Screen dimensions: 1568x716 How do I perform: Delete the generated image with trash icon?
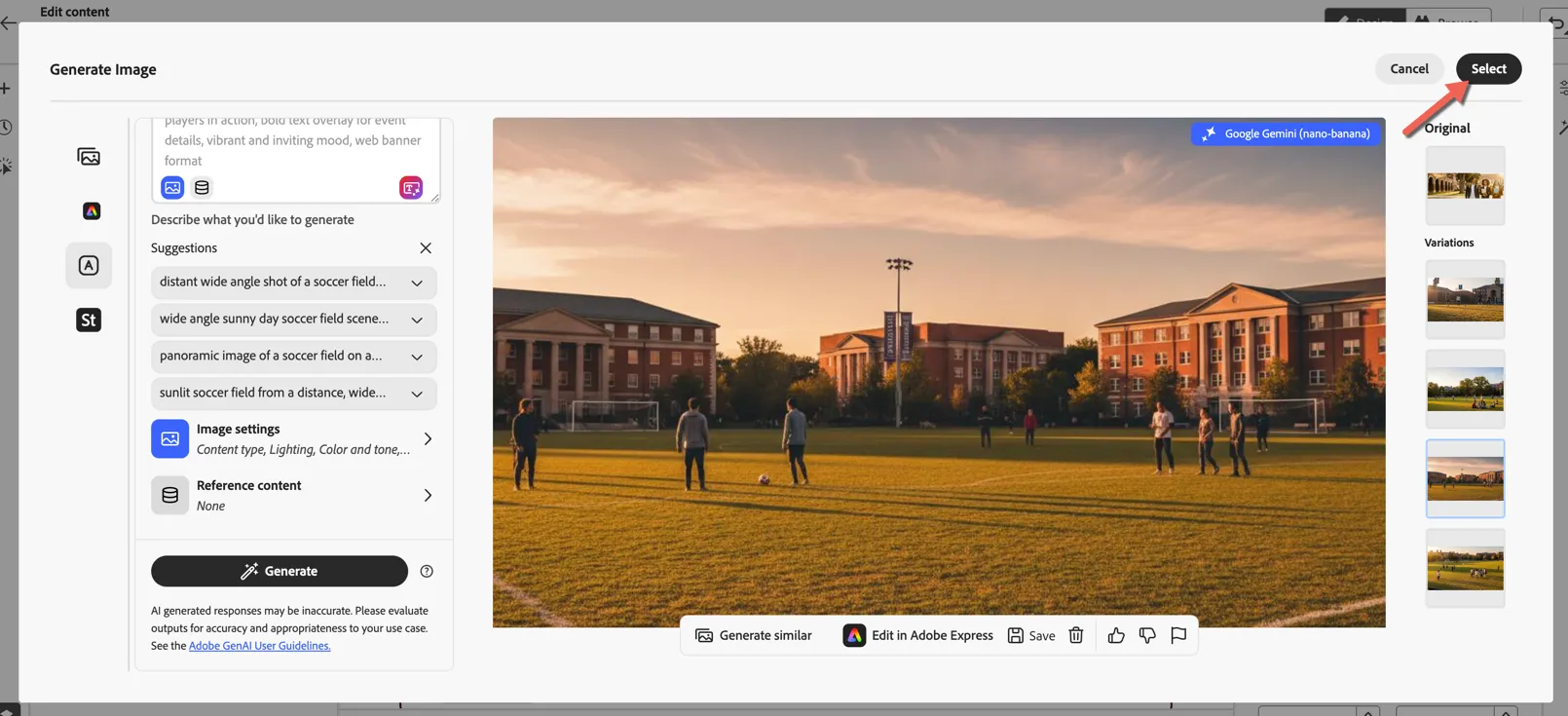(1076, 635)
